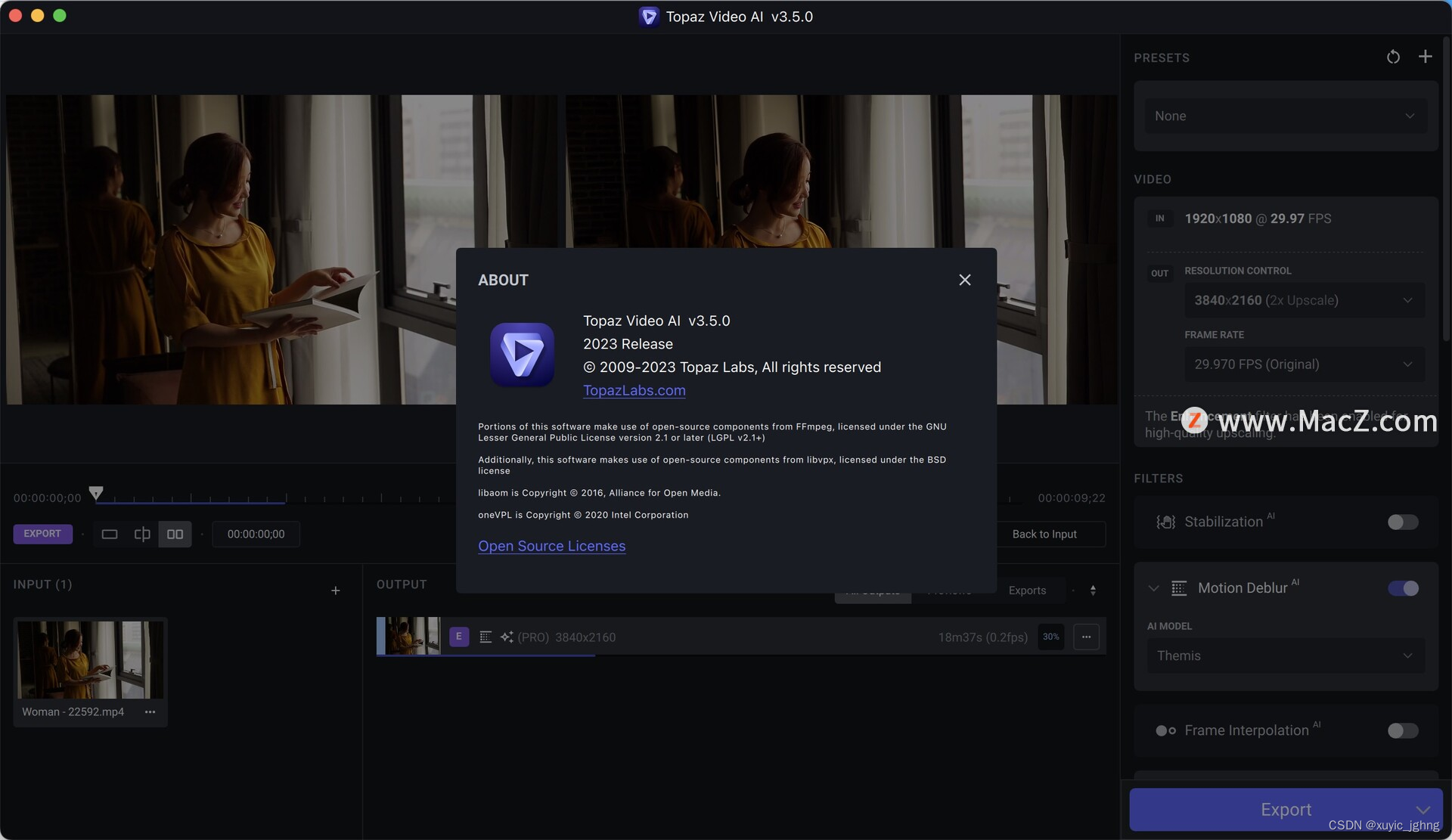Click the Topaz Video AI title bar icon
The height and width of the screenshot is (840, 1452).
click(x=648, y=17)
